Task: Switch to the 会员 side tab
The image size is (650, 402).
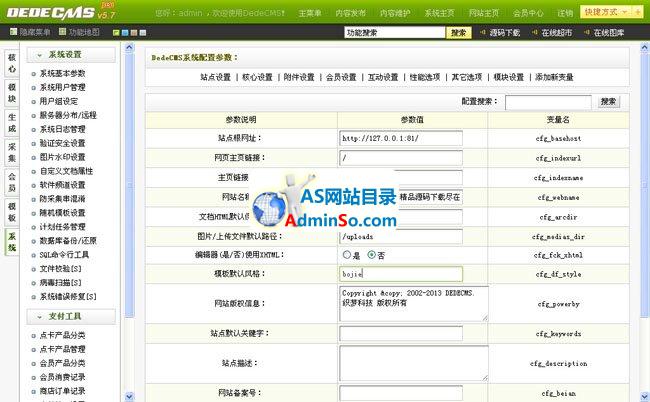Action: [x=12, y=183]
